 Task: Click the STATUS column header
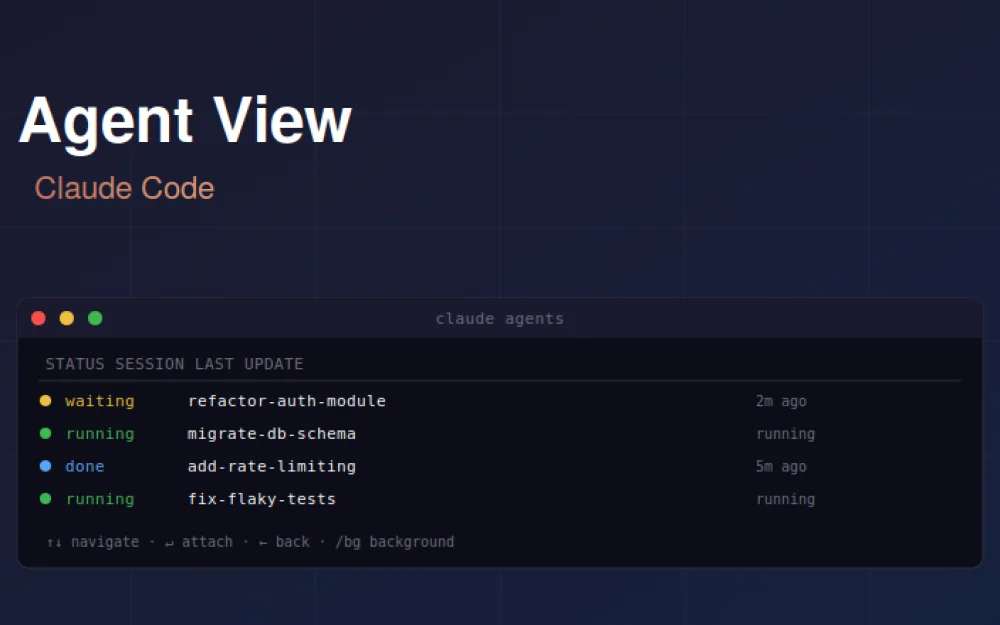[75, 364]
